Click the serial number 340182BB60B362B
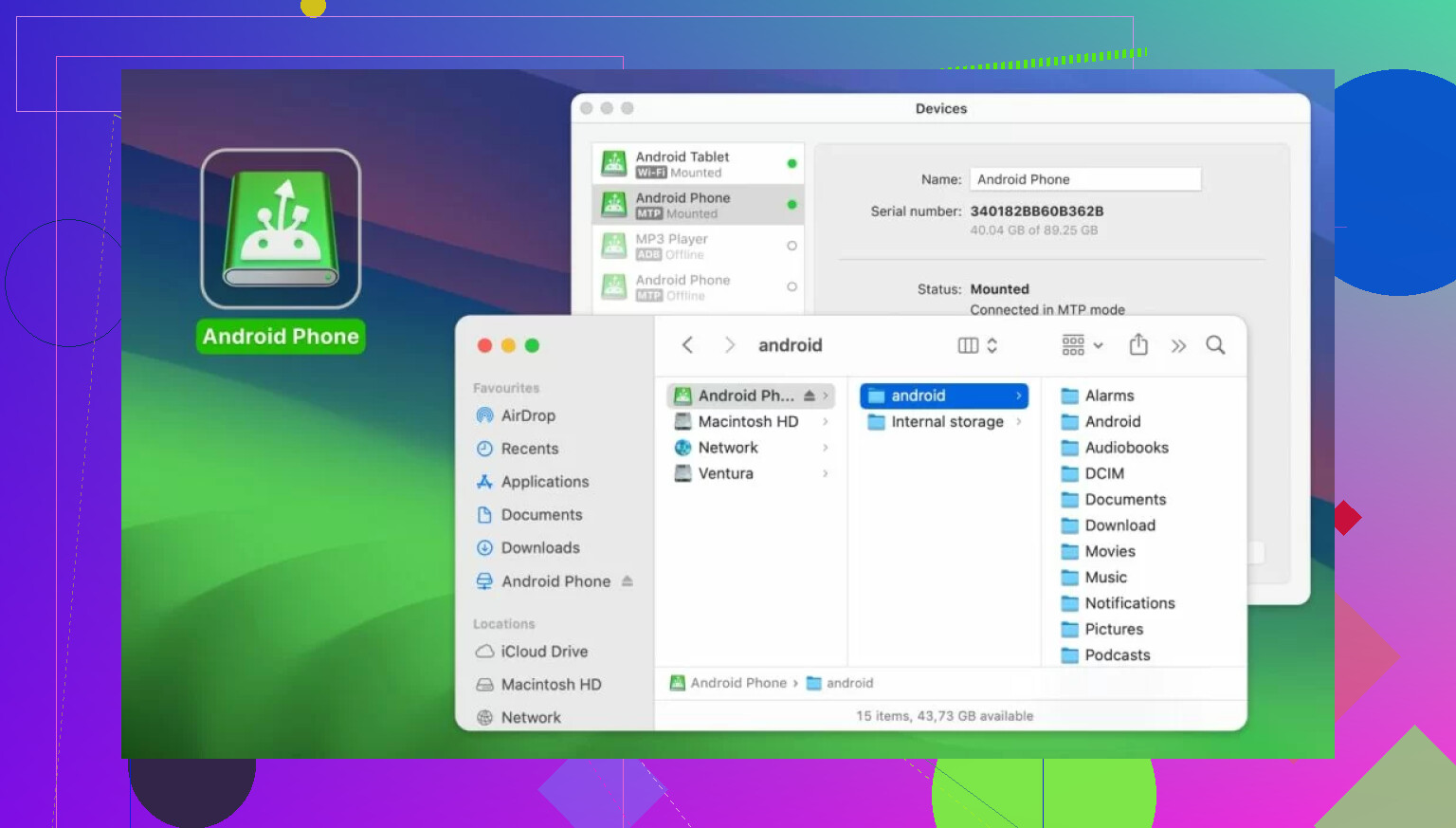This screenshot has width=1456, height=828. click(x=1037, y=212)
